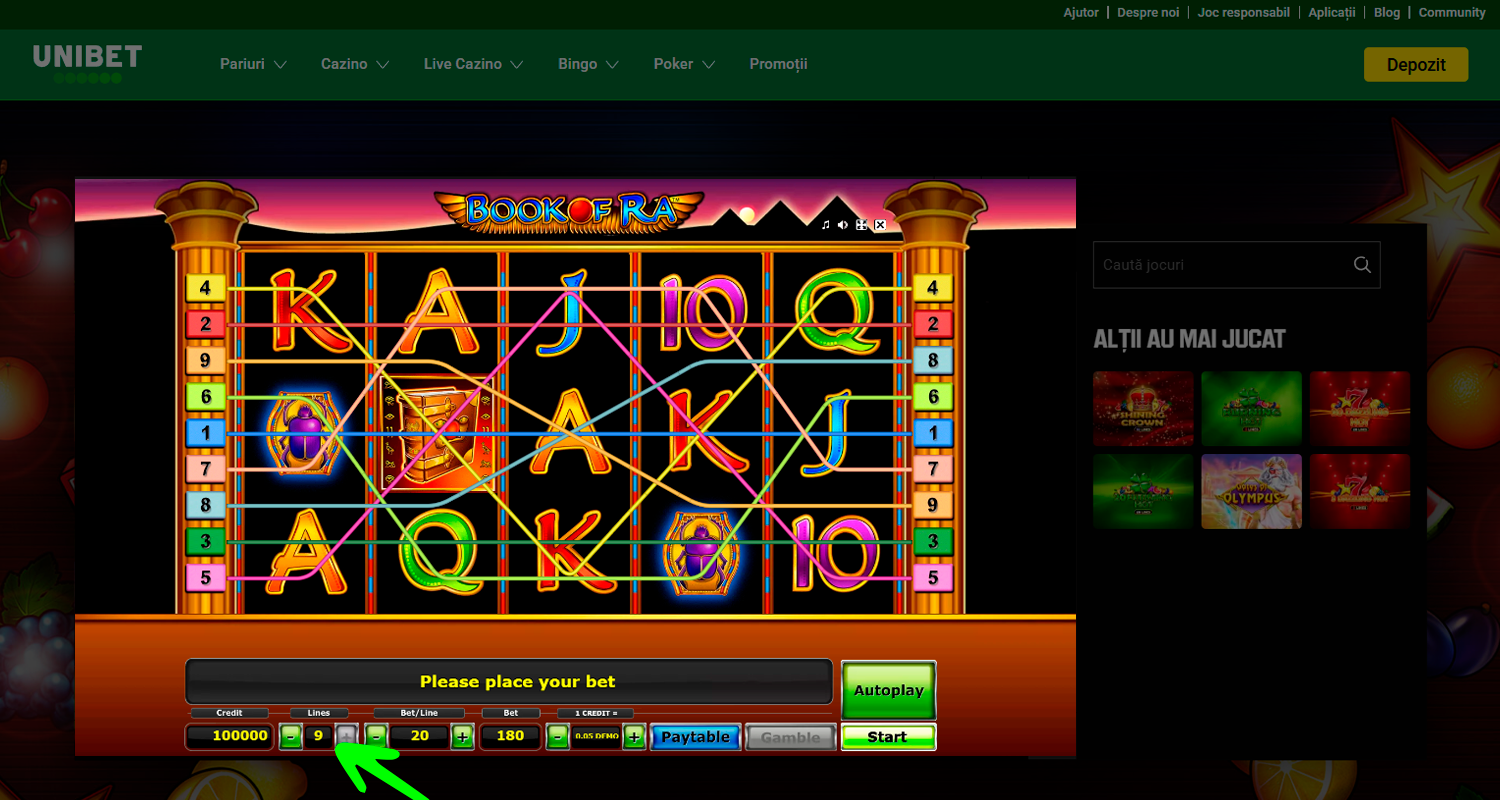Expand the Cazino dropdown menu
Screen dimensions: 1500x800
[355, 64]
